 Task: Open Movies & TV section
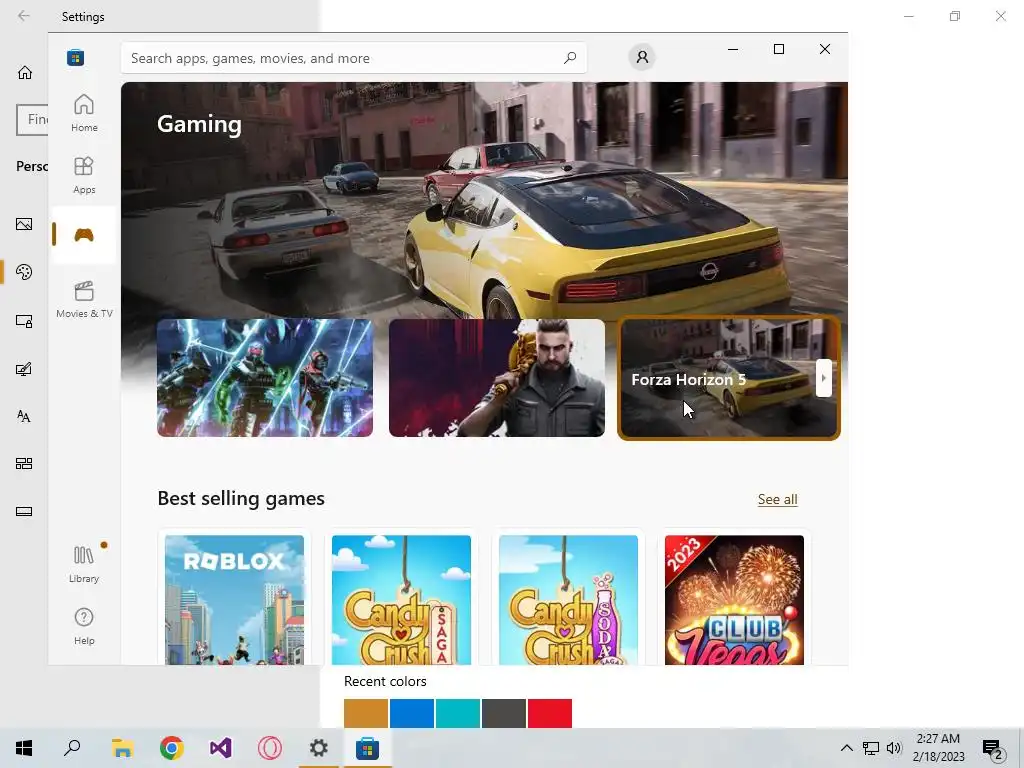click(84, 299)
